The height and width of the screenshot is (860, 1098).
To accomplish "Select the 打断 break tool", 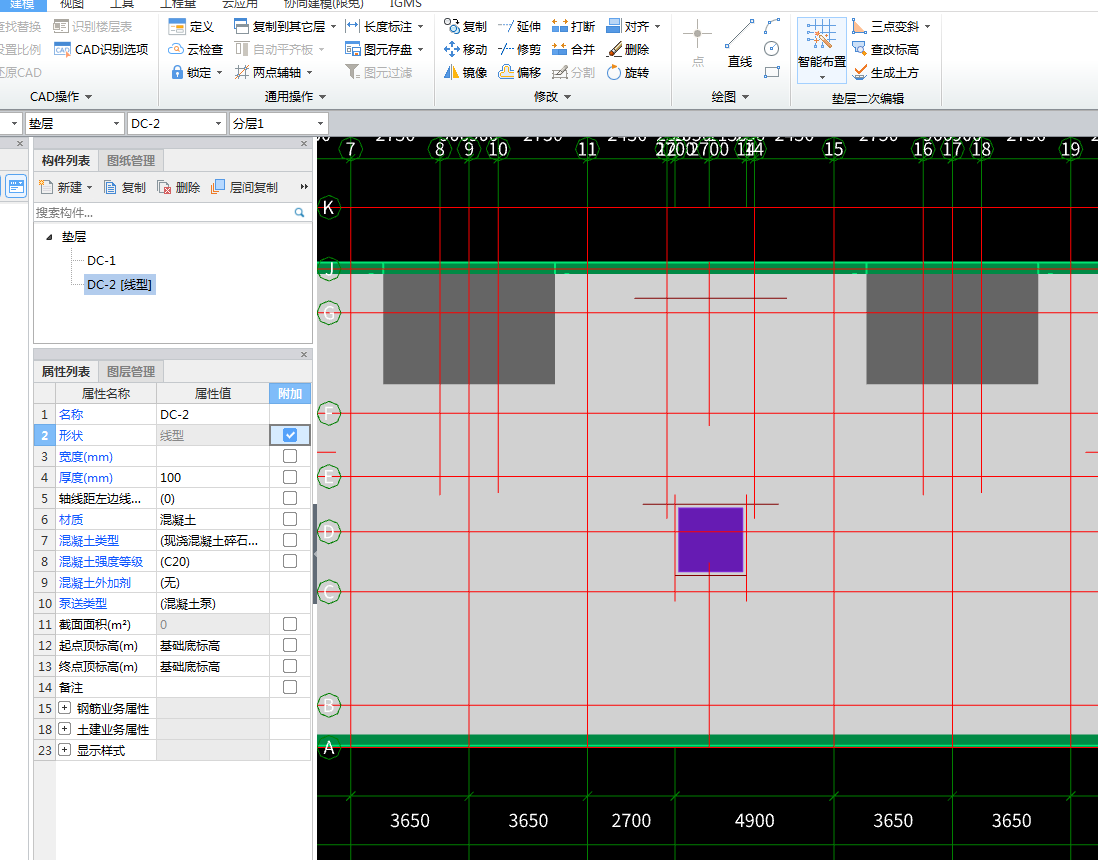I will click(574, 27).
